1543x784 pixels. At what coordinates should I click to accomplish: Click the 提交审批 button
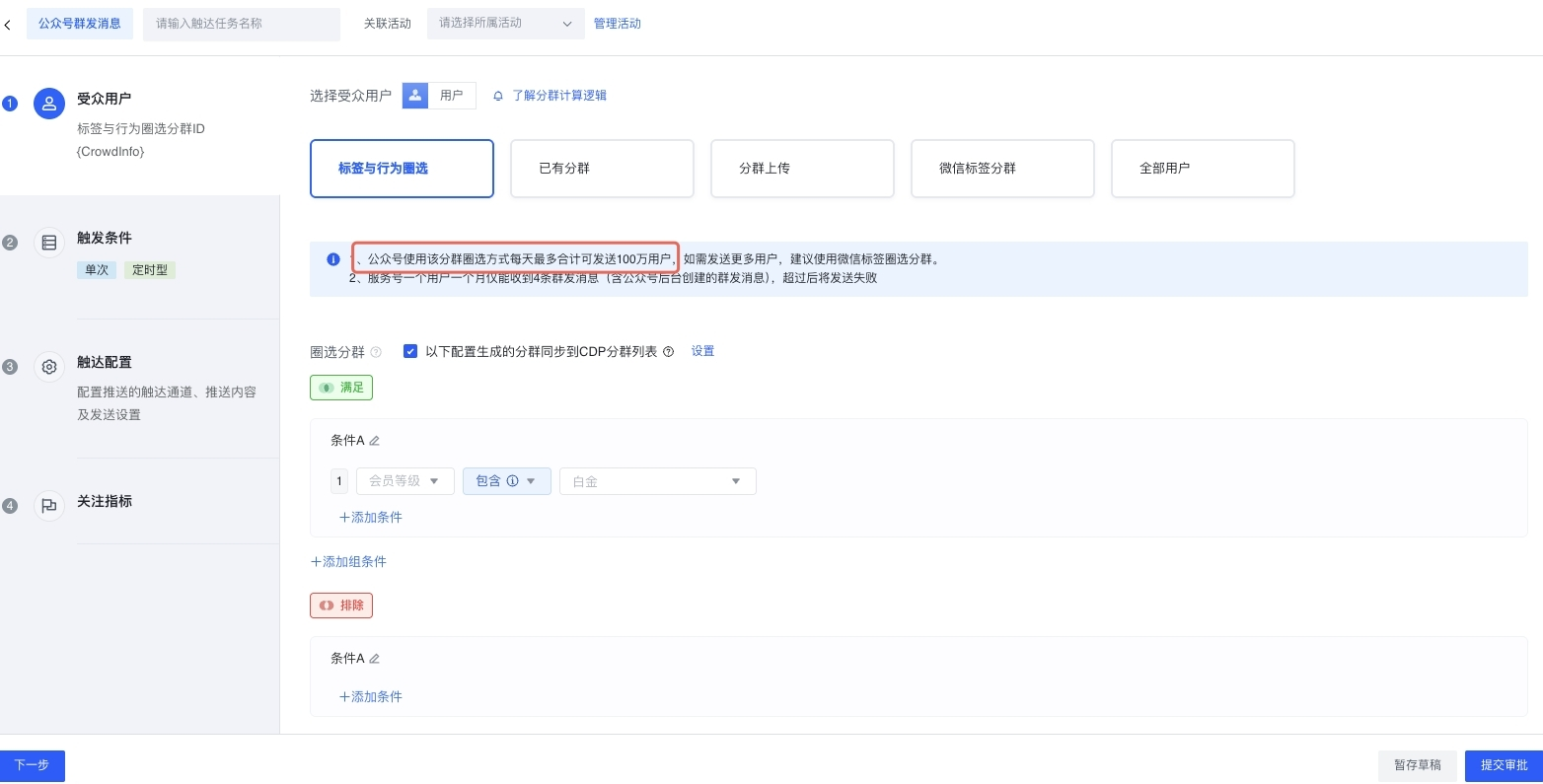pos(1504,765)
